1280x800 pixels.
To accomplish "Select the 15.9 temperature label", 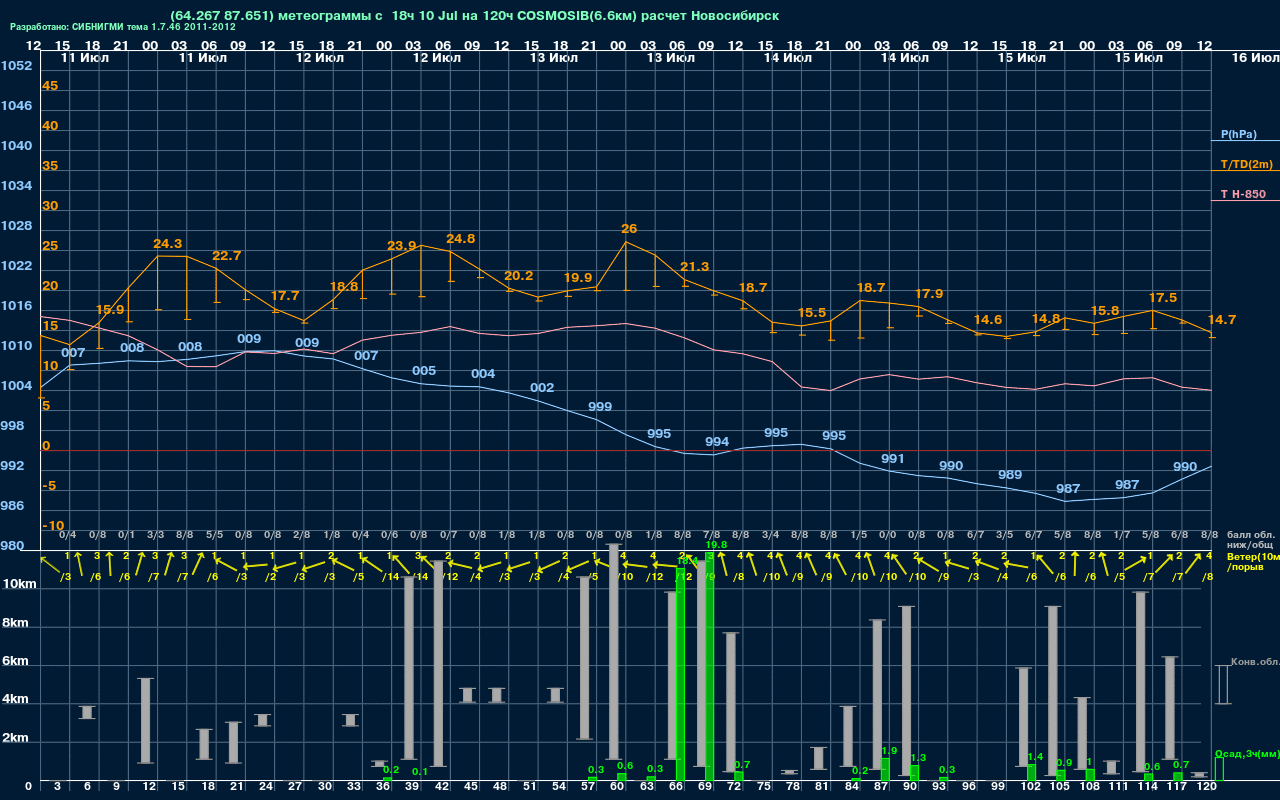I will [x=110, y=310].
